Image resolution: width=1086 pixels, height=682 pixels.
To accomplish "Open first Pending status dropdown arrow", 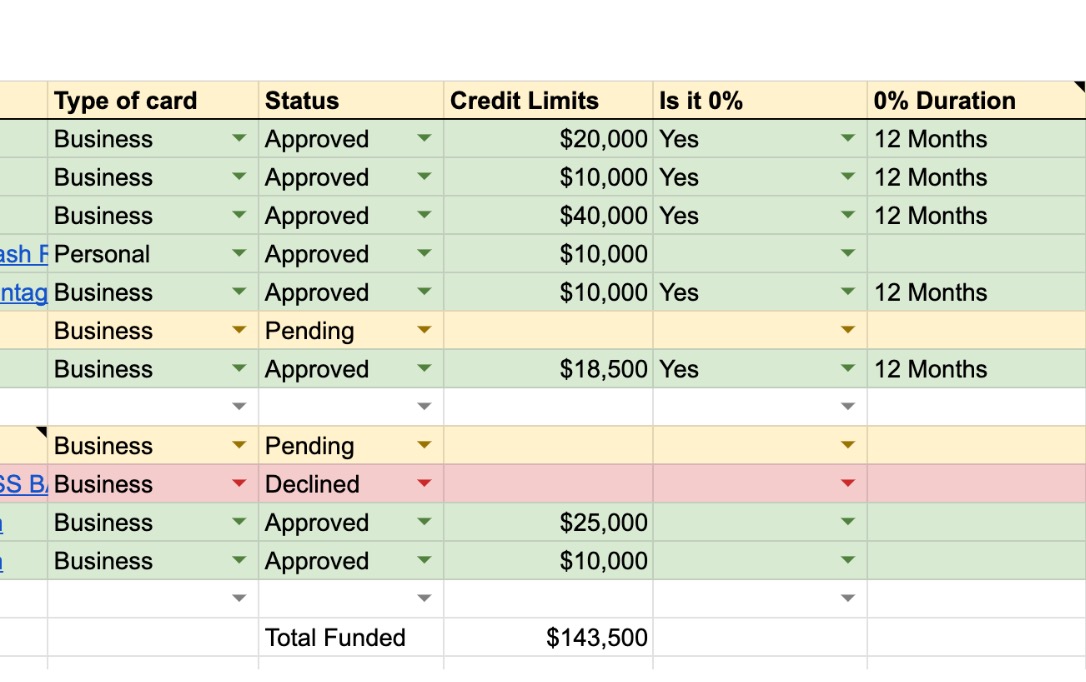I will [424, 331].
